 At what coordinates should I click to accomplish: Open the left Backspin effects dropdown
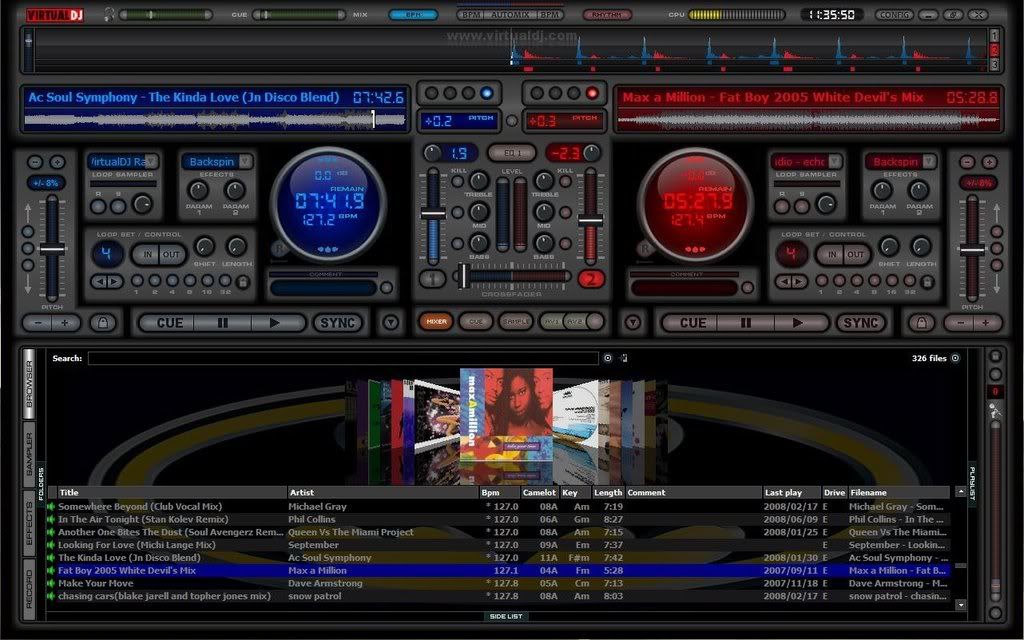tap(246, 161)
